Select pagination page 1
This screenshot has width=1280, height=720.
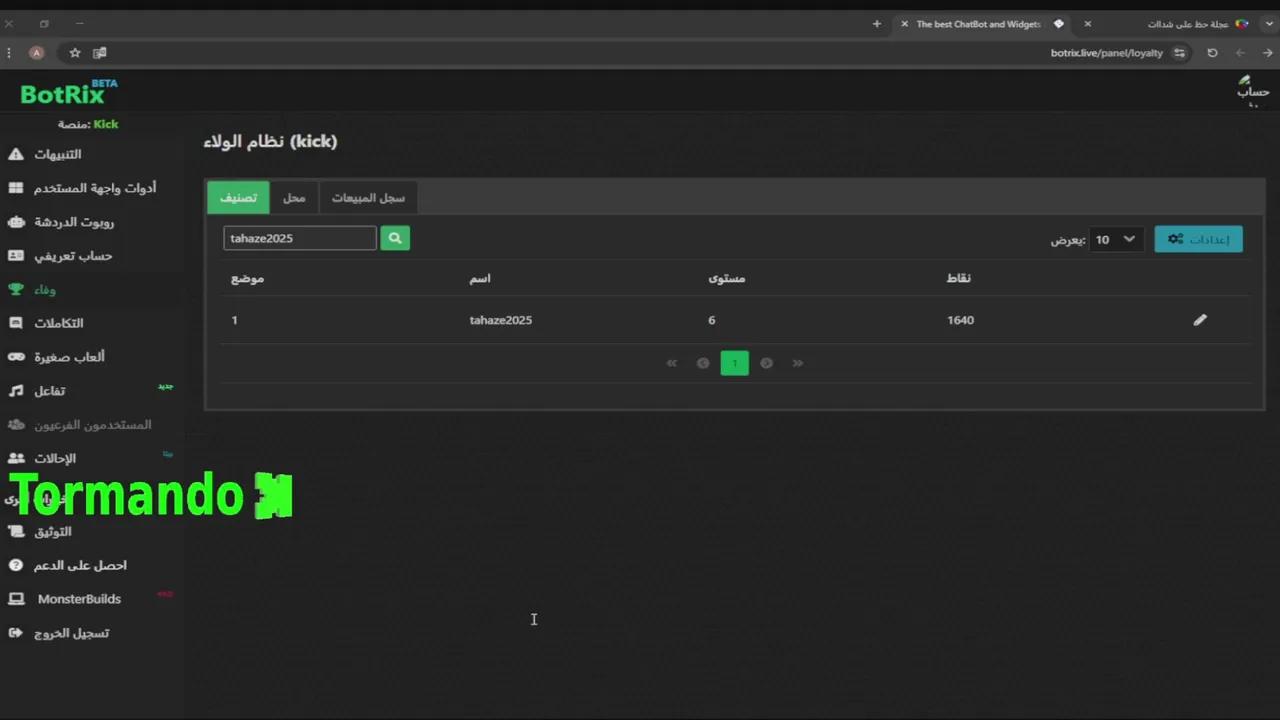pyautogui.click(x=734, y=363)
